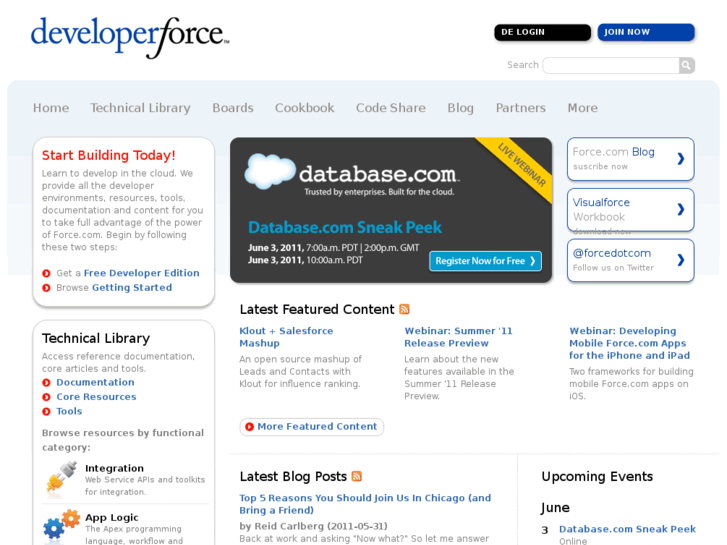Click by Reid Carlberg (2011-05-31) byline
Screen dimensions: 727x545
pos(313,526)
